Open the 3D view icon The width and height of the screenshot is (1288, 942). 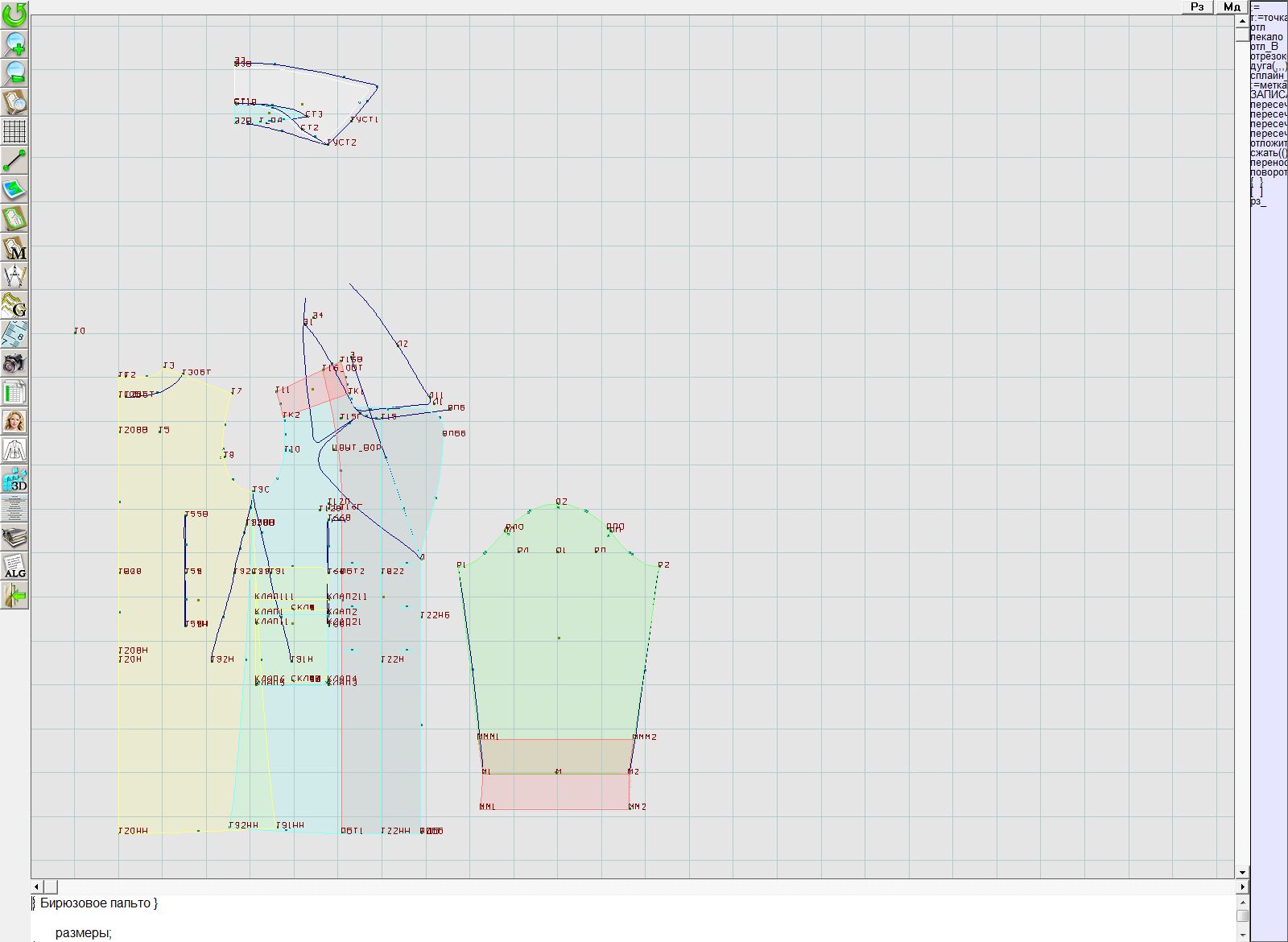[14, 480]
